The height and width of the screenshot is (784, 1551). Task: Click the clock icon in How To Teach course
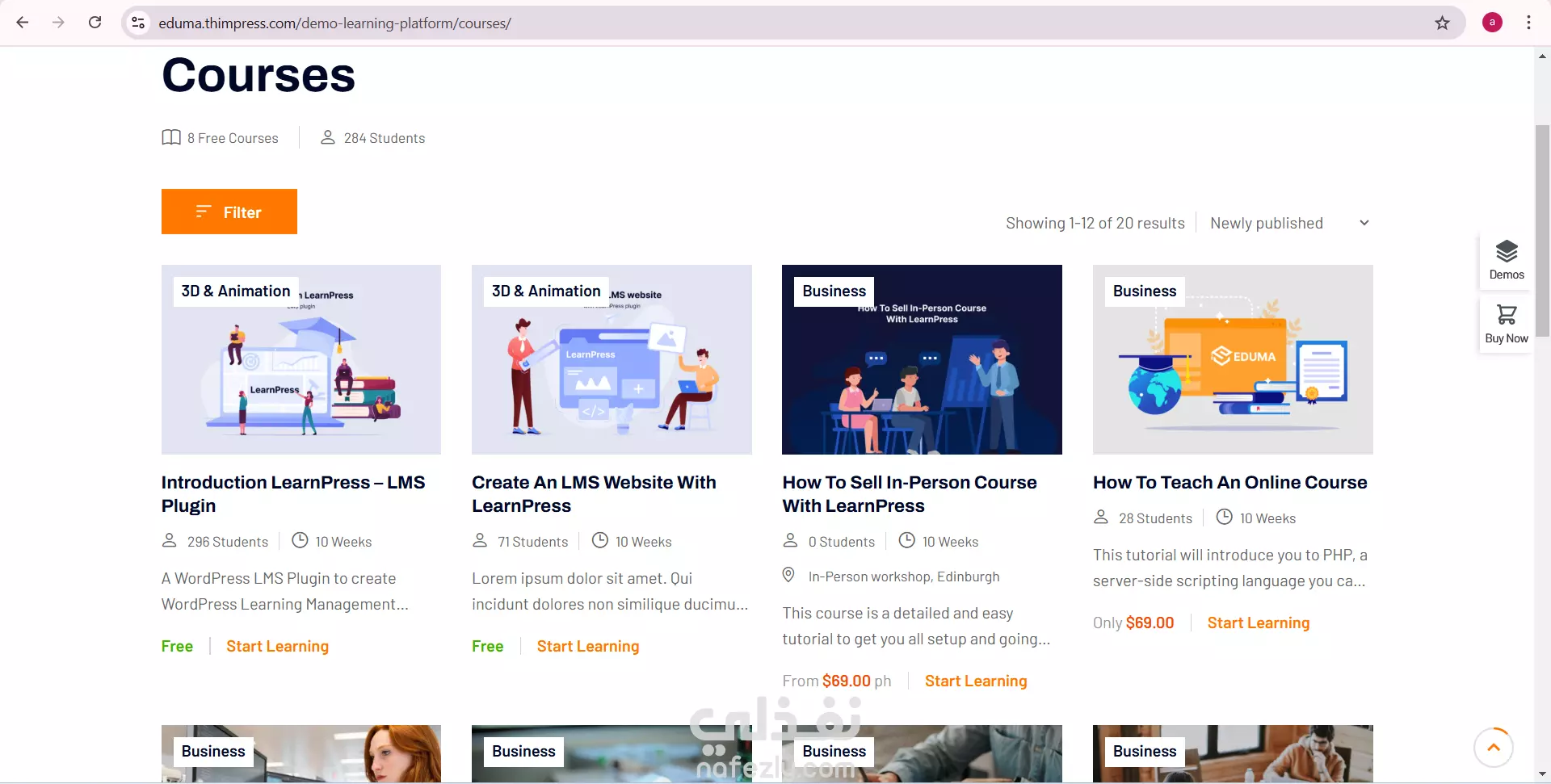1225,517
